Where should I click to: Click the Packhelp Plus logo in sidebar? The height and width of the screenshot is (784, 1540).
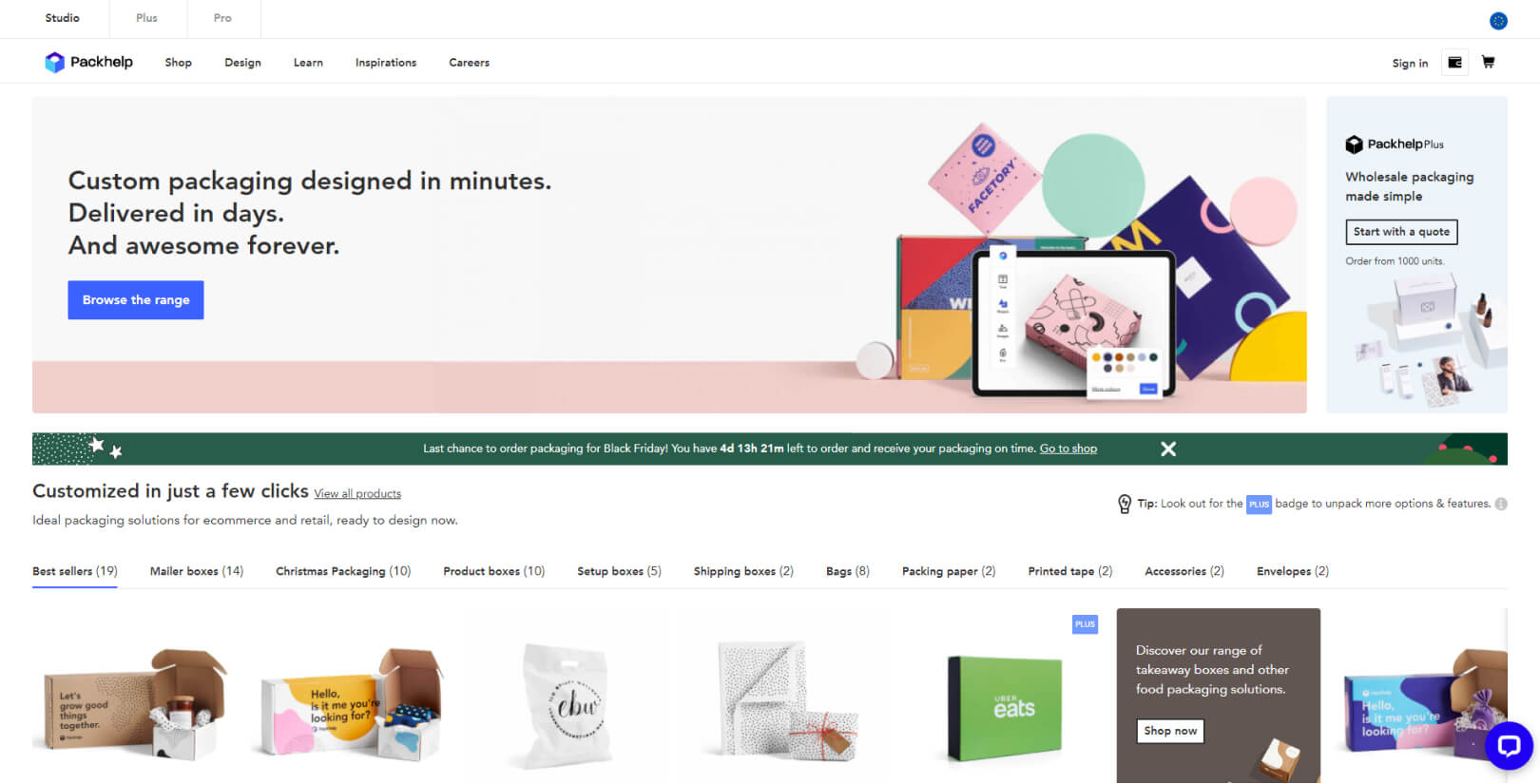[1395, 144]
